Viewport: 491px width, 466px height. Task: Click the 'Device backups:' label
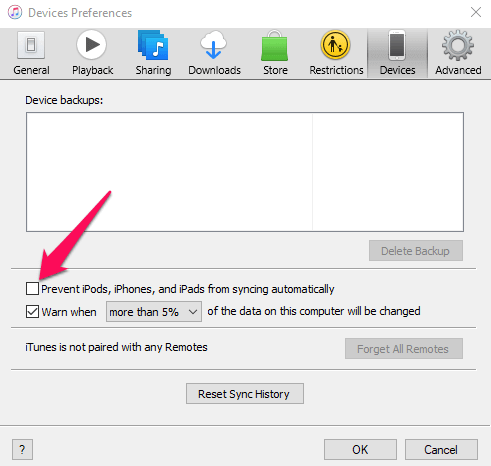(64, 100)
